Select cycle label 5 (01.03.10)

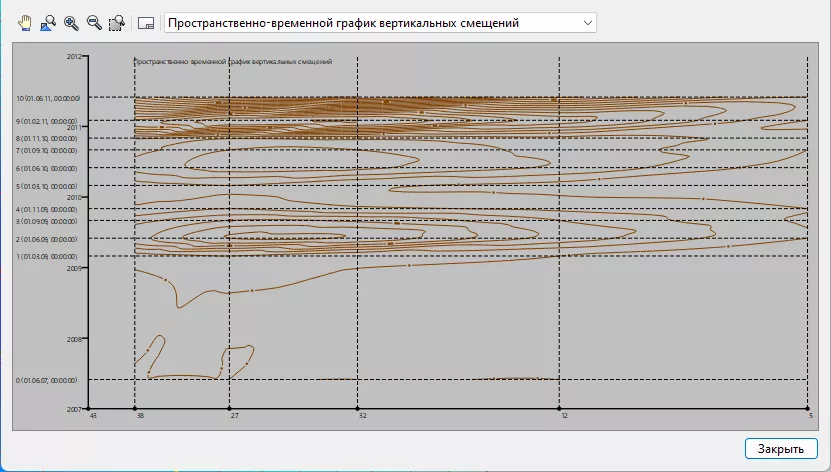tap(47, 186)
